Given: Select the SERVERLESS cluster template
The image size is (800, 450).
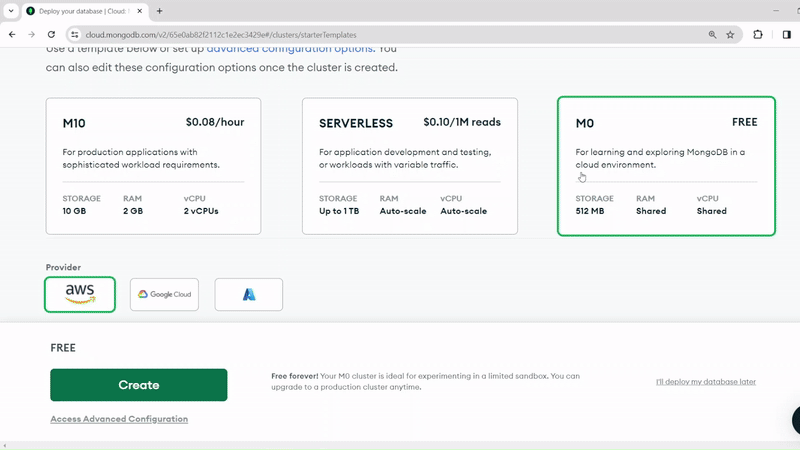Looking at the screenshot, I should [x=409, y=165].
